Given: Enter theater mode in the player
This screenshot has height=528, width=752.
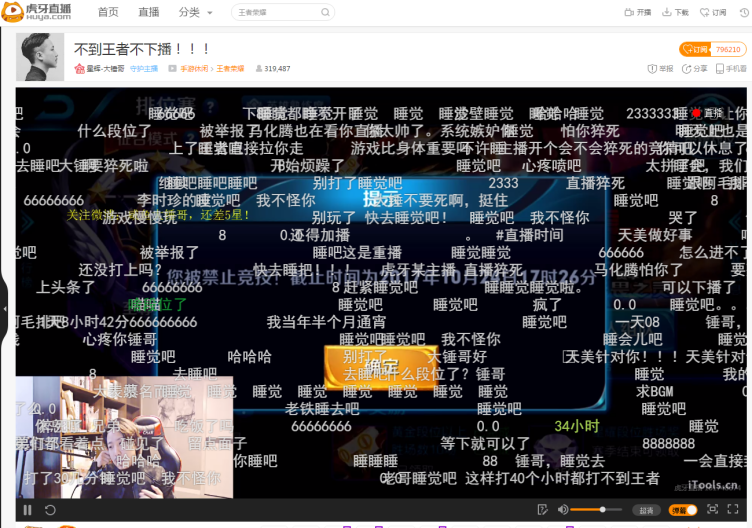Looking at the screenshot, I should (x=712, y=509).
